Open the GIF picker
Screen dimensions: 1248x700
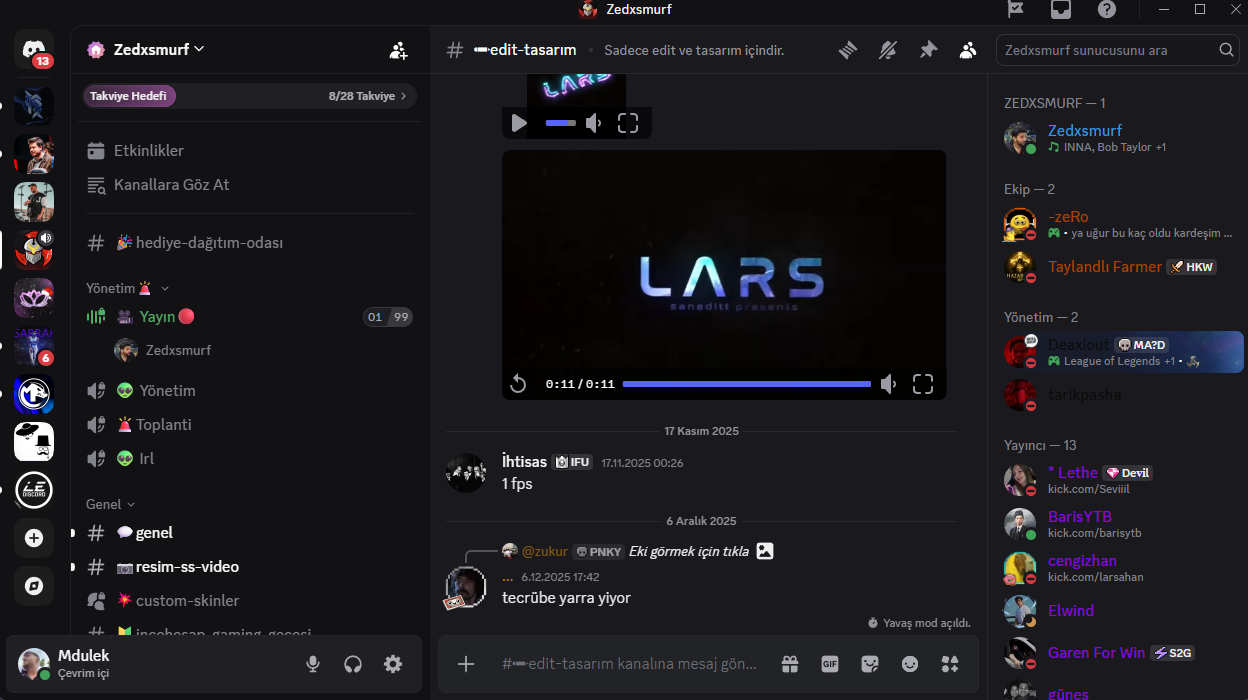pos(829,664)
